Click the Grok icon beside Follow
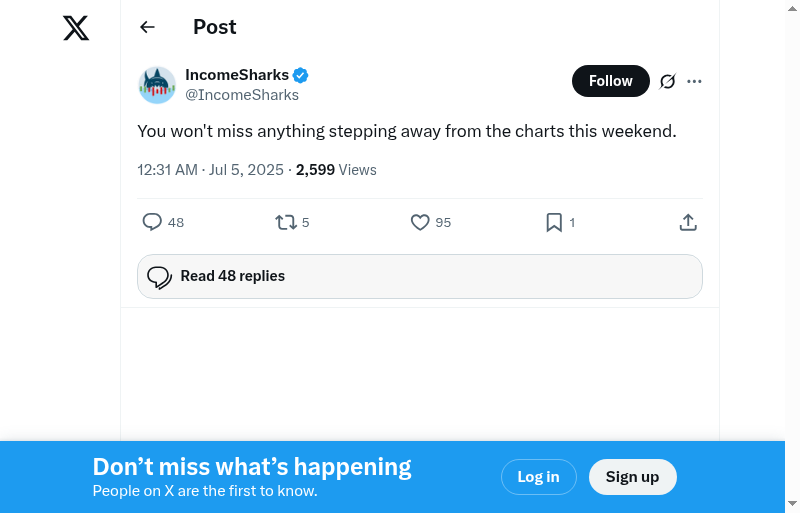 click(668, 81)
